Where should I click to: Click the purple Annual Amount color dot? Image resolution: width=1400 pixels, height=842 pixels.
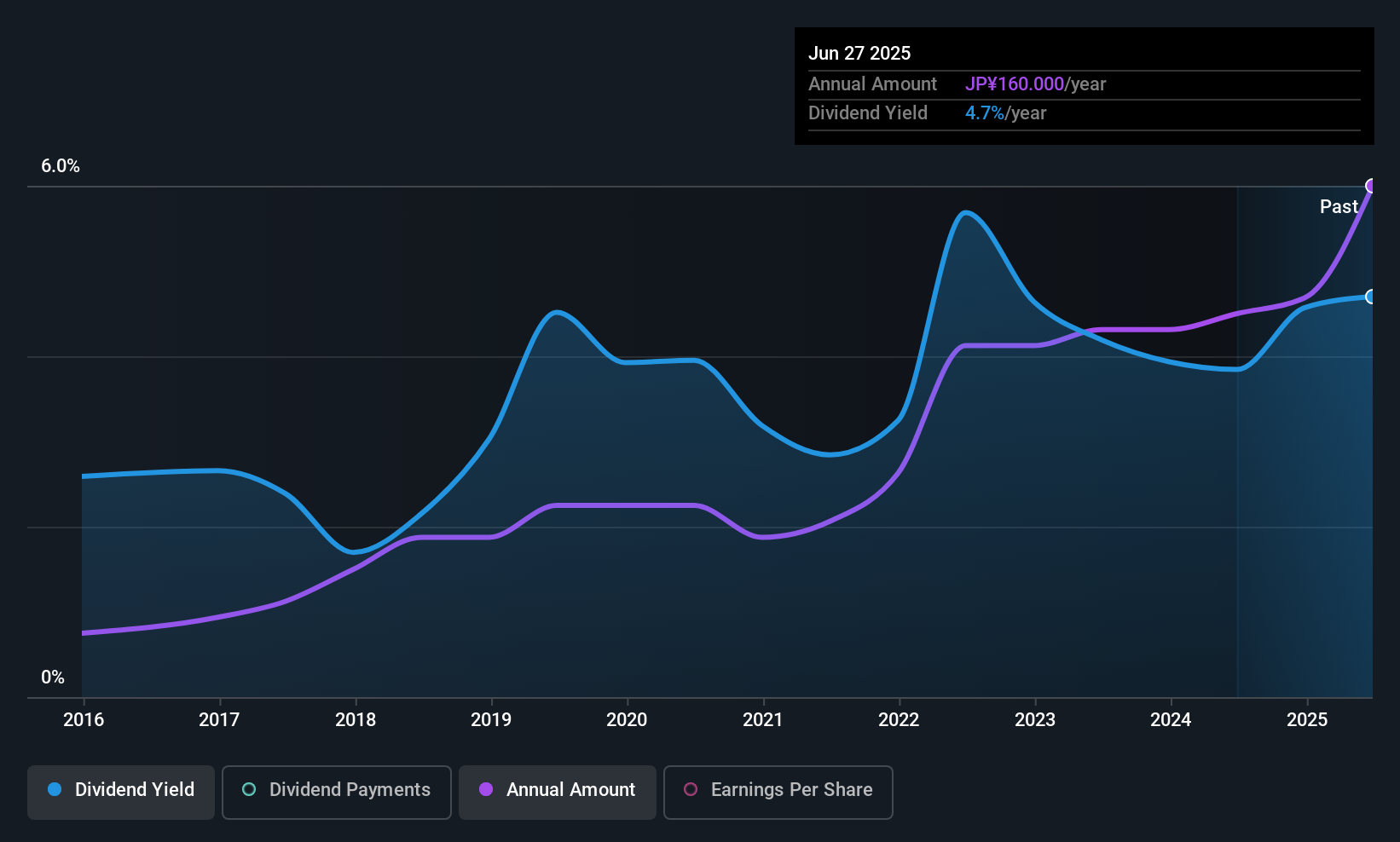coord(484,791)
